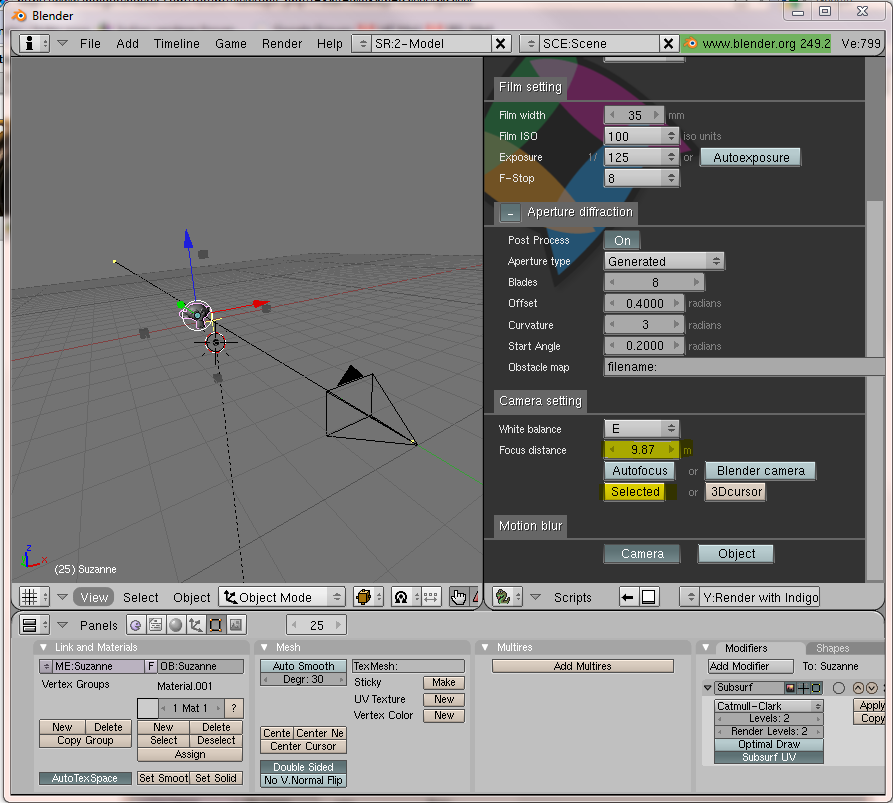Delete the SCE:Scene with X icon

pyautogui.click(x=669, y=43)
